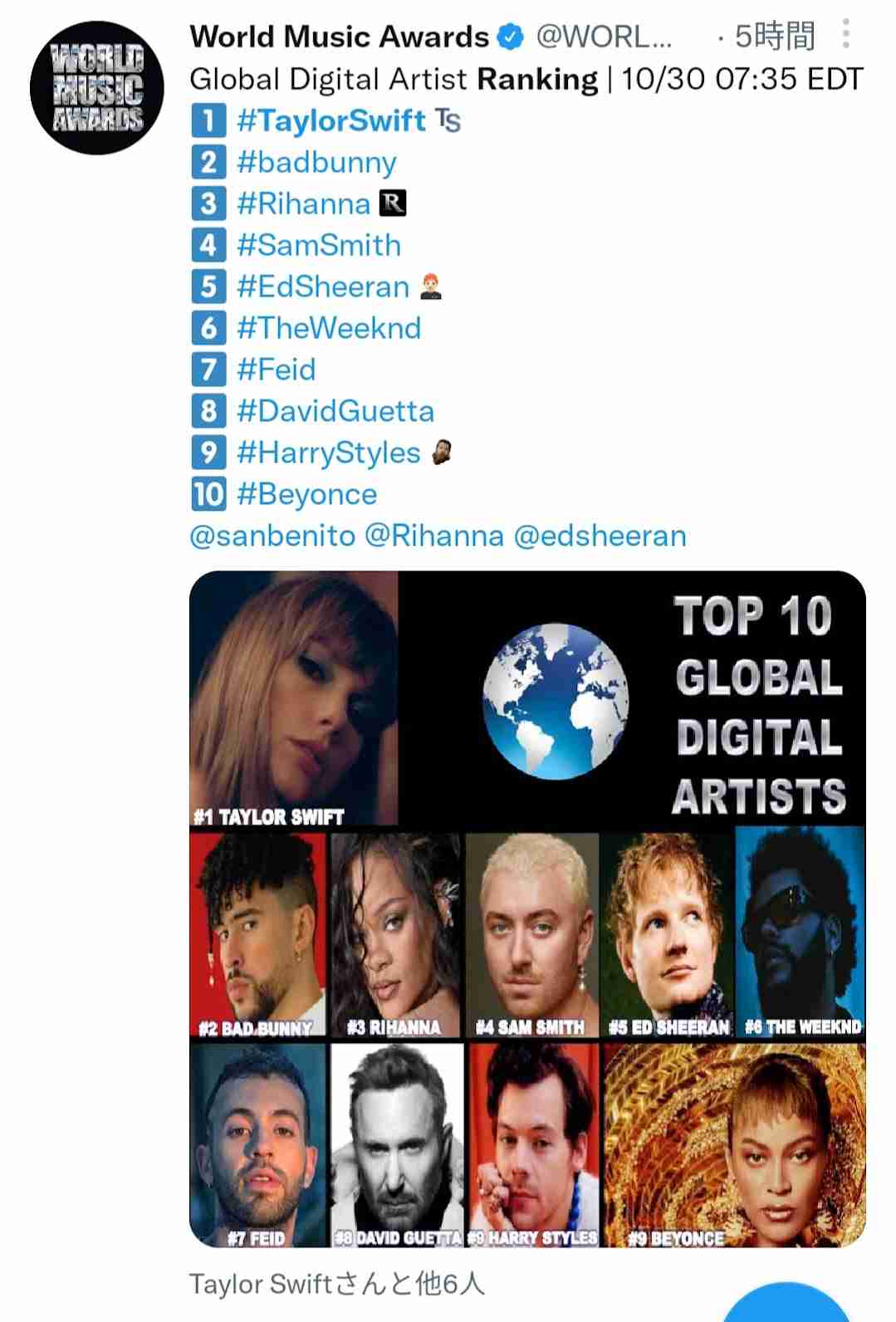The height and width of the screenshot is (1322, 896).
Task: Open the #Beyonce hashtag
Action: coord(307,494)
